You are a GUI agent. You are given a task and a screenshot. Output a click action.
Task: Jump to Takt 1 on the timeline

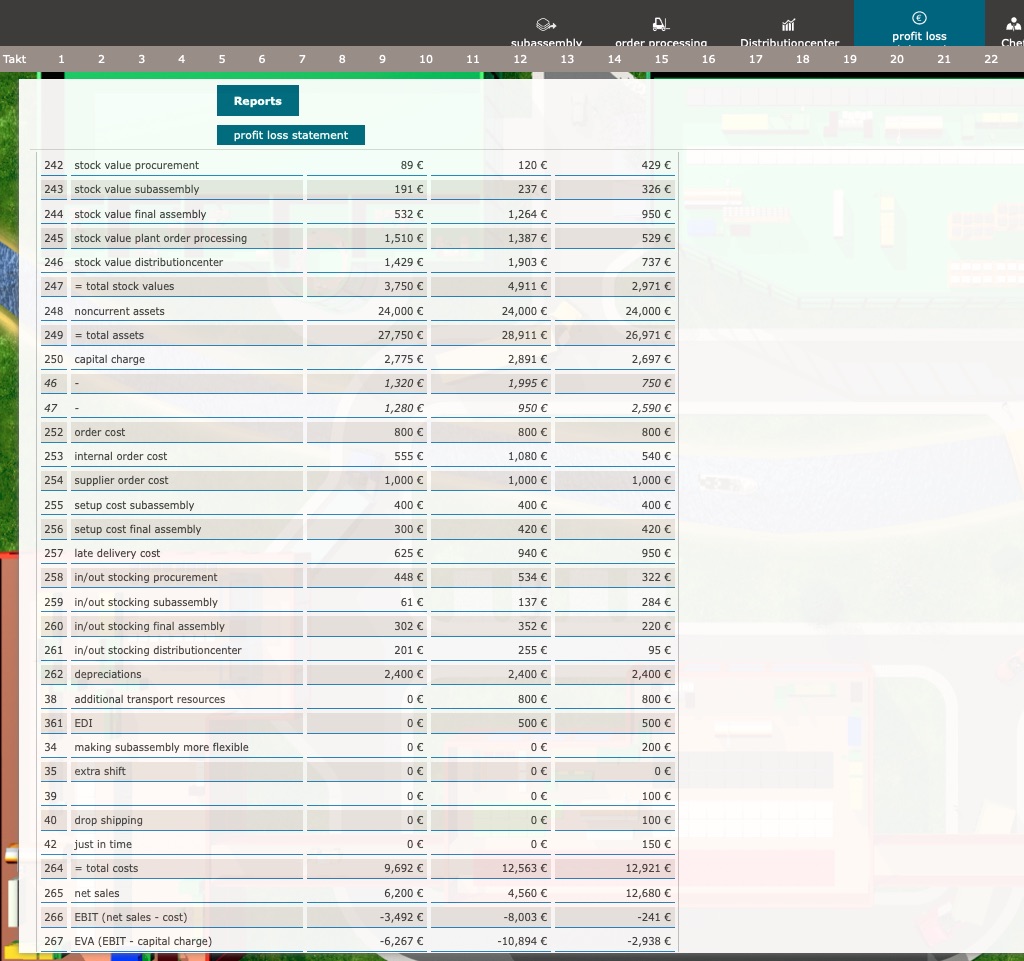pos(62,59)
